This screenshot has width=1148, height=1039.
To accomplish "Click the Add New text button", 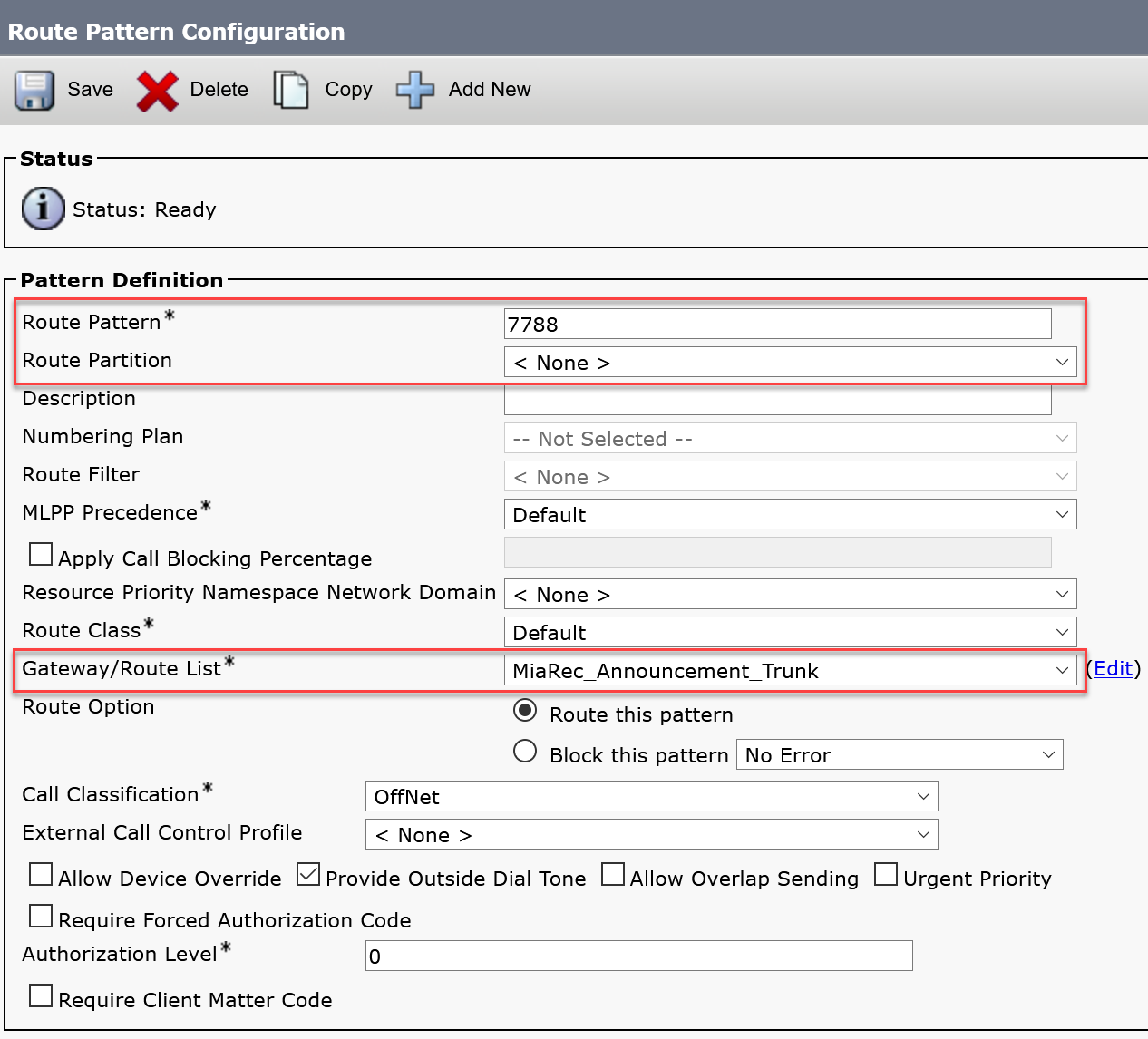I will 490,90.
